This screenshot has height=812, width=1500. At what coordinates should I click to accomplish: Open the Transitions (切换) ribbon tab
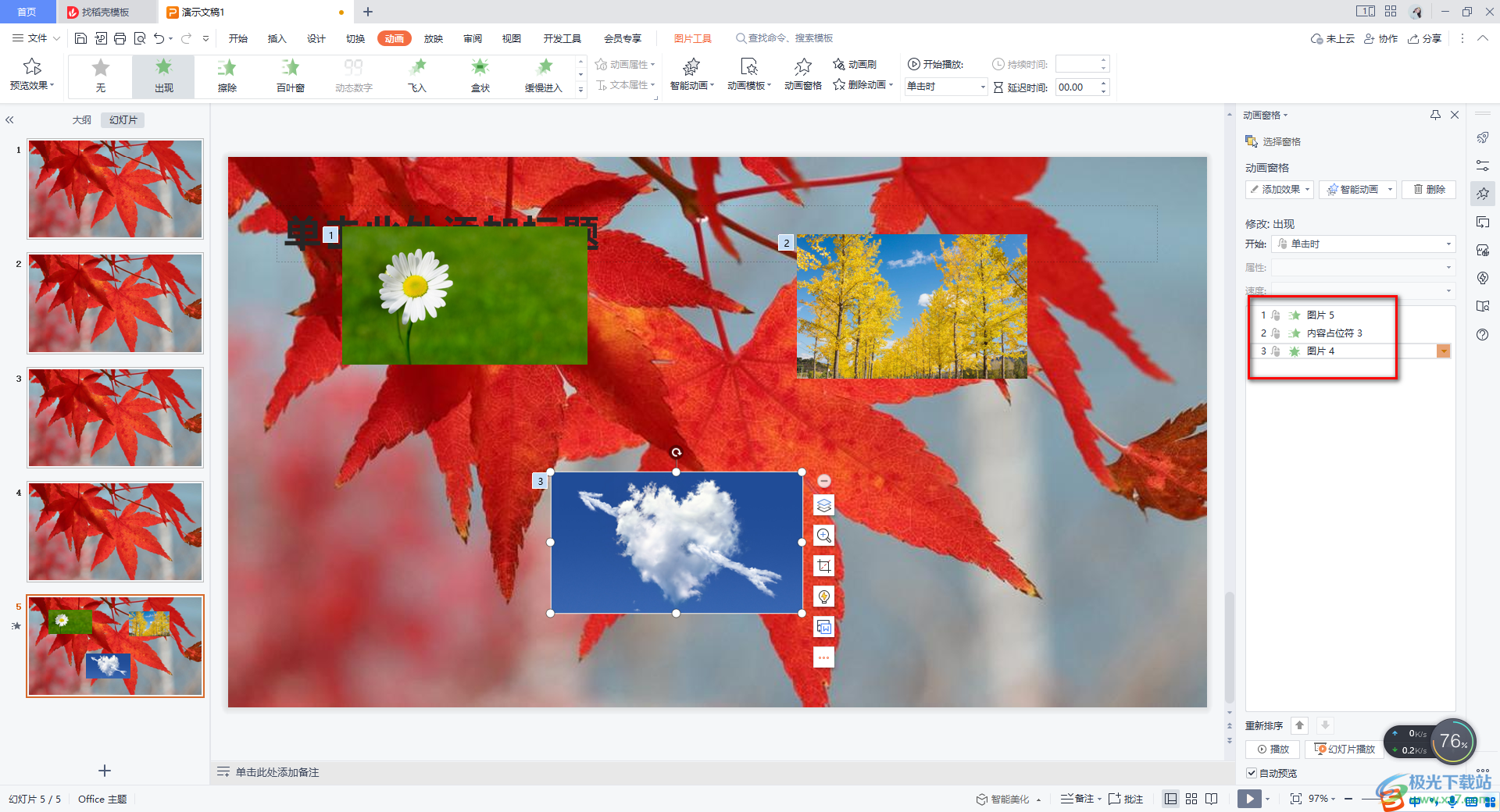[355, 38]
